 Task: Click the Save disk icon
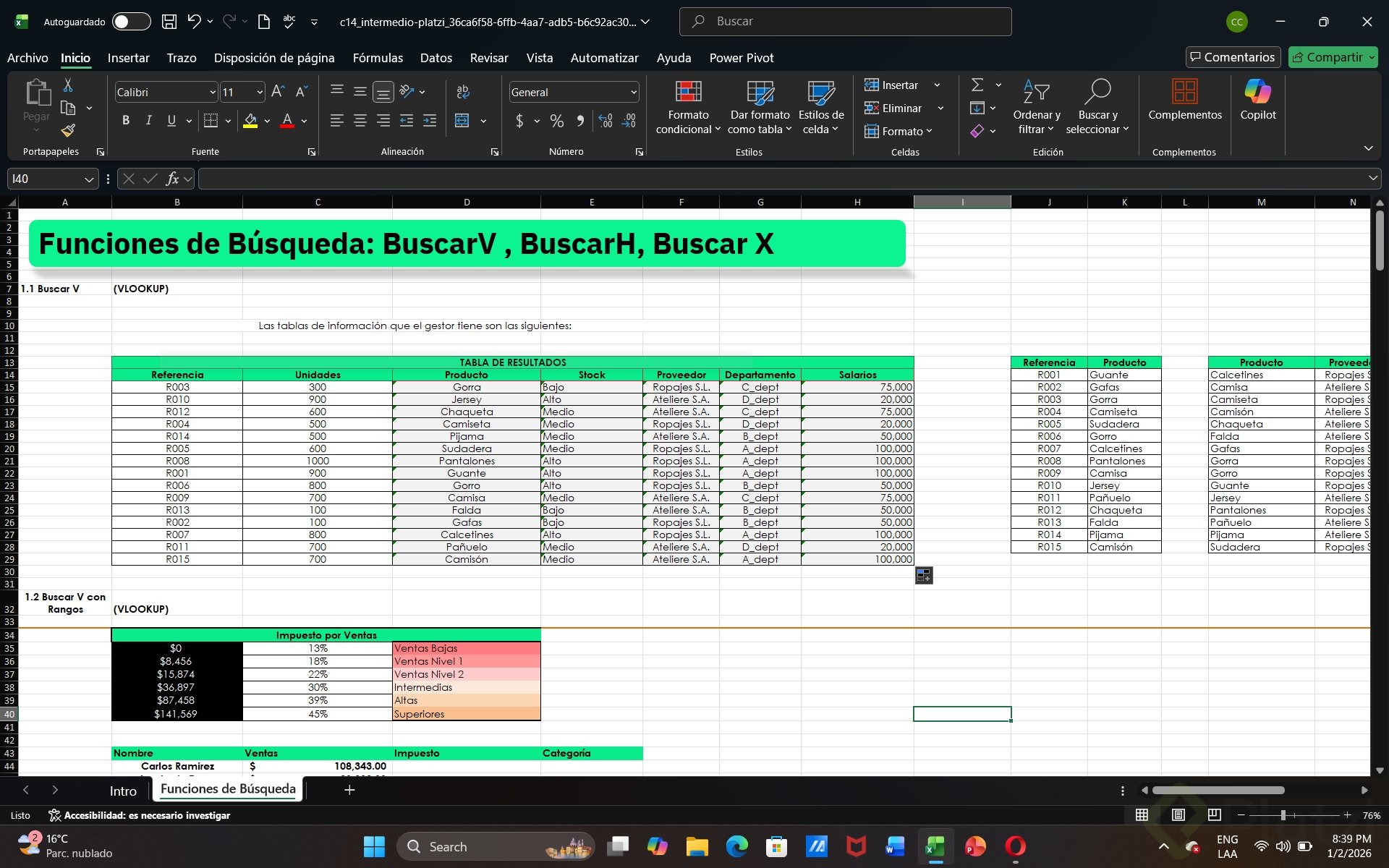pos(169,22)
